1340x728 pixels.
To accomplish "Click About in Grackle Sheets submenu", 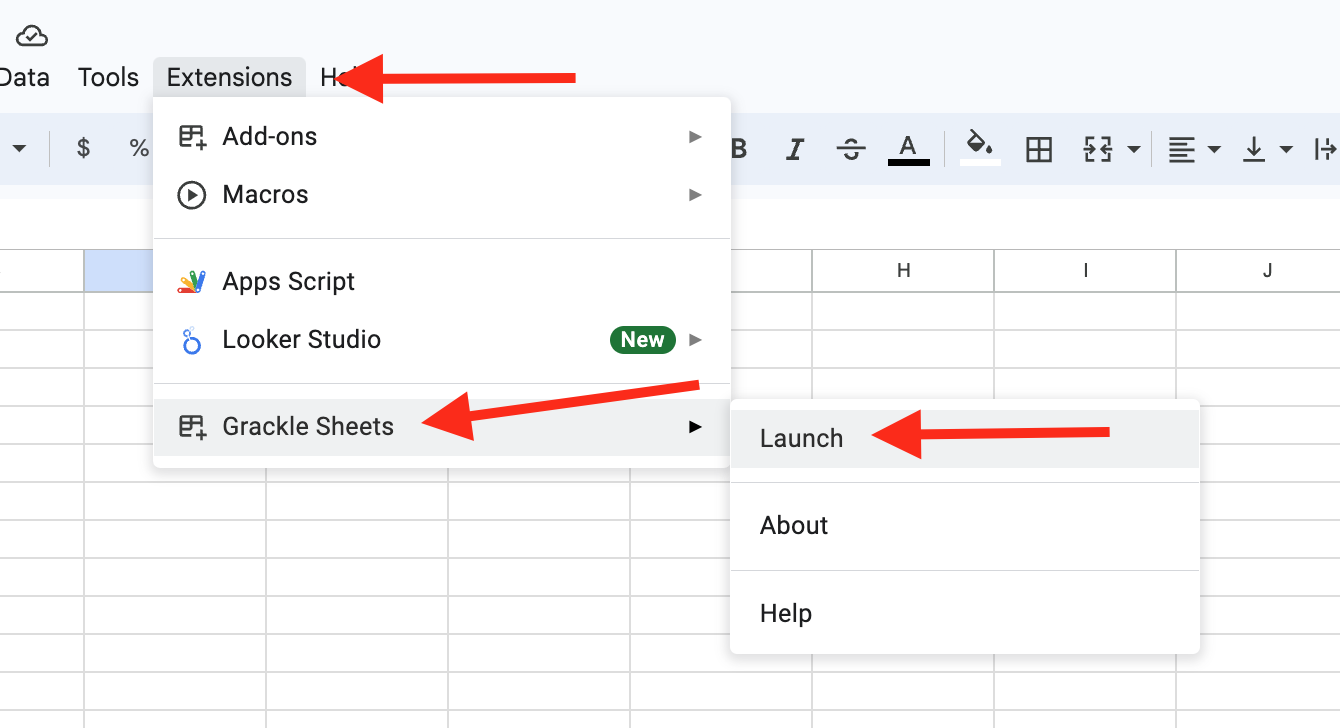I will tap(965, 526).
